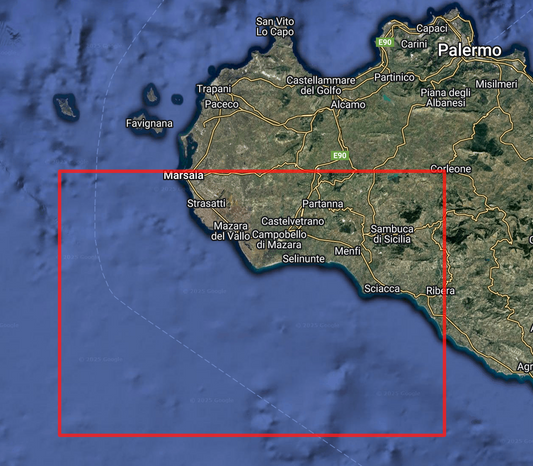The width and height of the screenshot is (533, 466).
Task: Click the Palermo city label
Action: (x=469, y=50)
